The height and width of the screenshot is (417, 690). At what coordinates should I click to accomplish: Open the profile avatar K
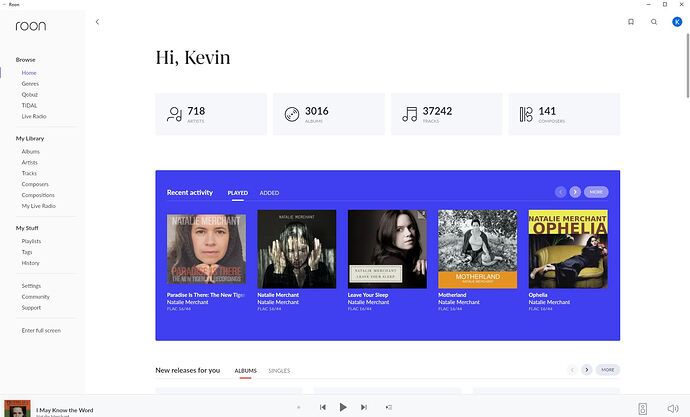[677, 22]
